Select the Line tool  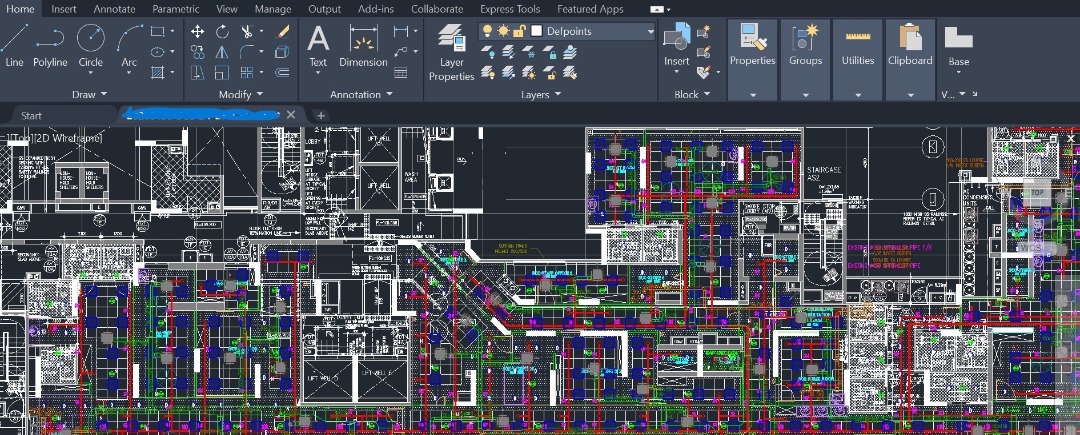14,45
